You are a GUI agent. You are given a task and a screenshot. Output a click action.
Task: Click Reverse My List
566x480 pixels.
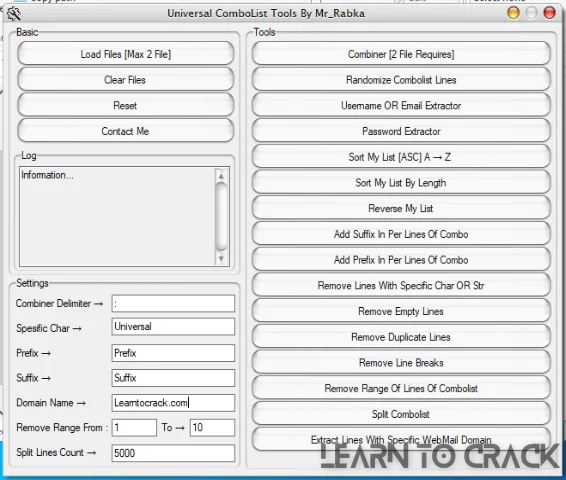pos(401,208)
